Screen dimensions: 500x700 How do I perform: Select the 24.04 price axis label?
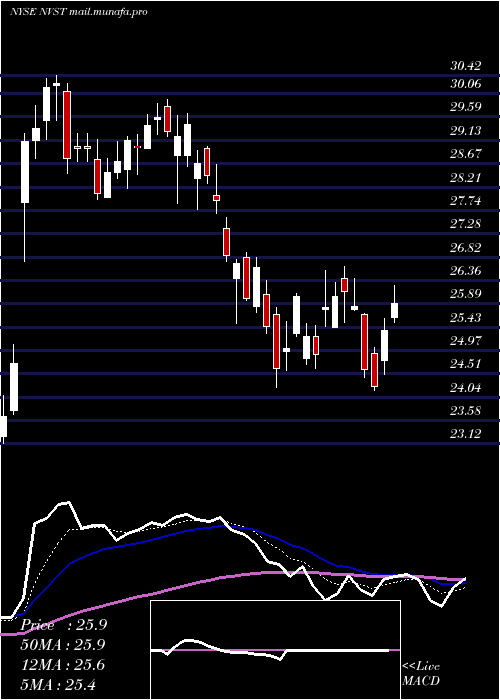click(466, 387)
